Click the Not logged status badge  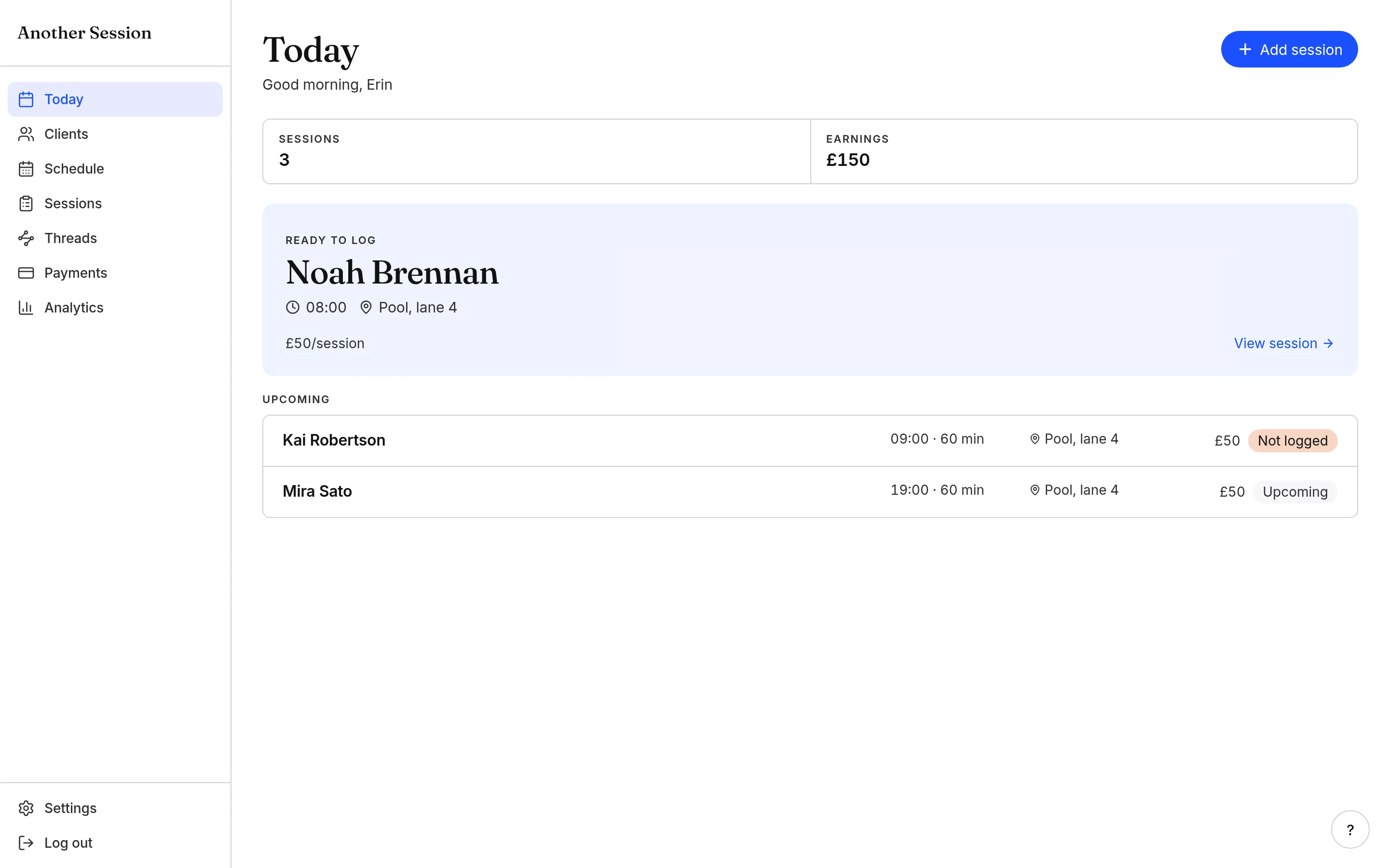pos(1293,440)
